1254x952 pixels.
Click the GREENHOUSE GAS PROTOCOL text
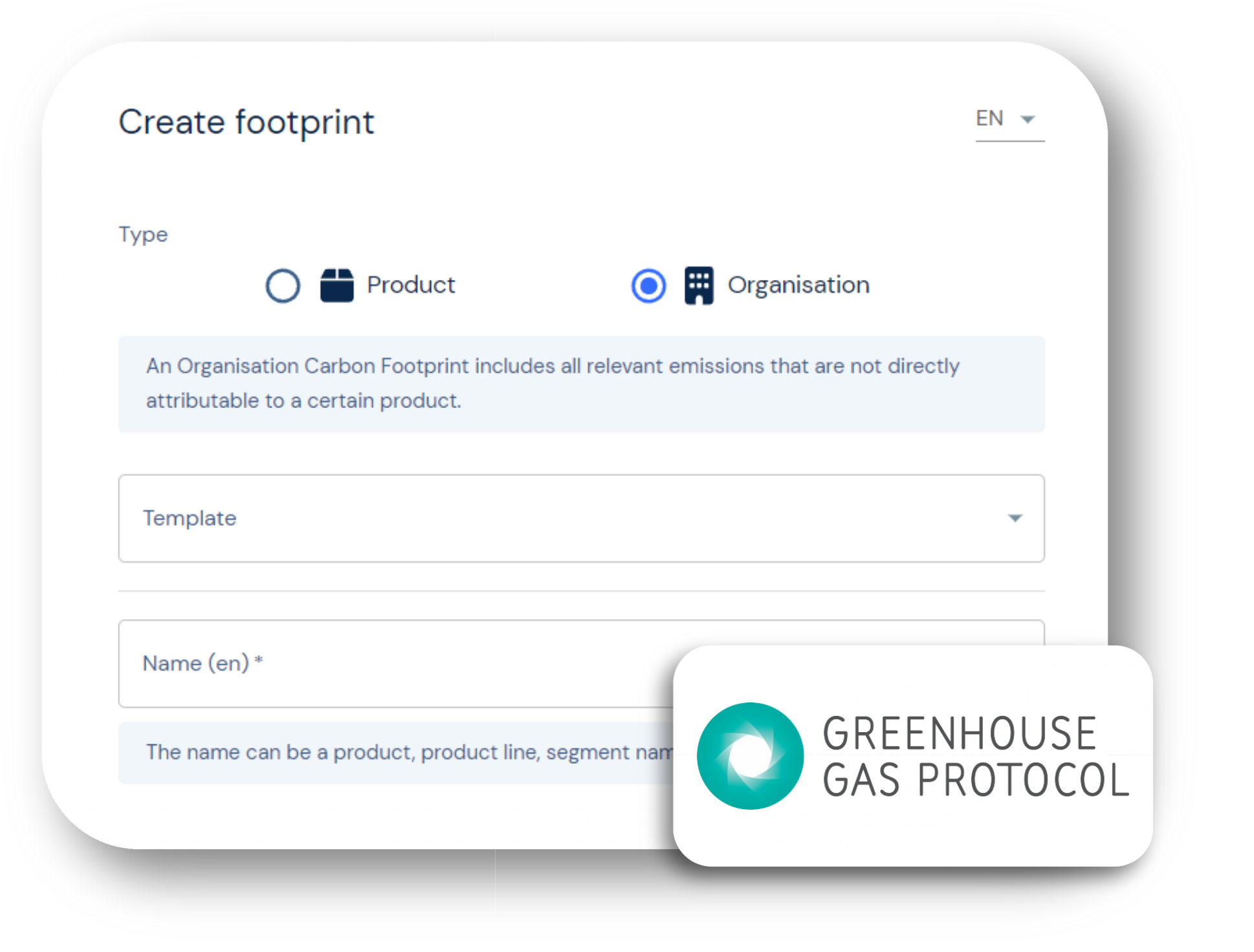coord(976,756)
